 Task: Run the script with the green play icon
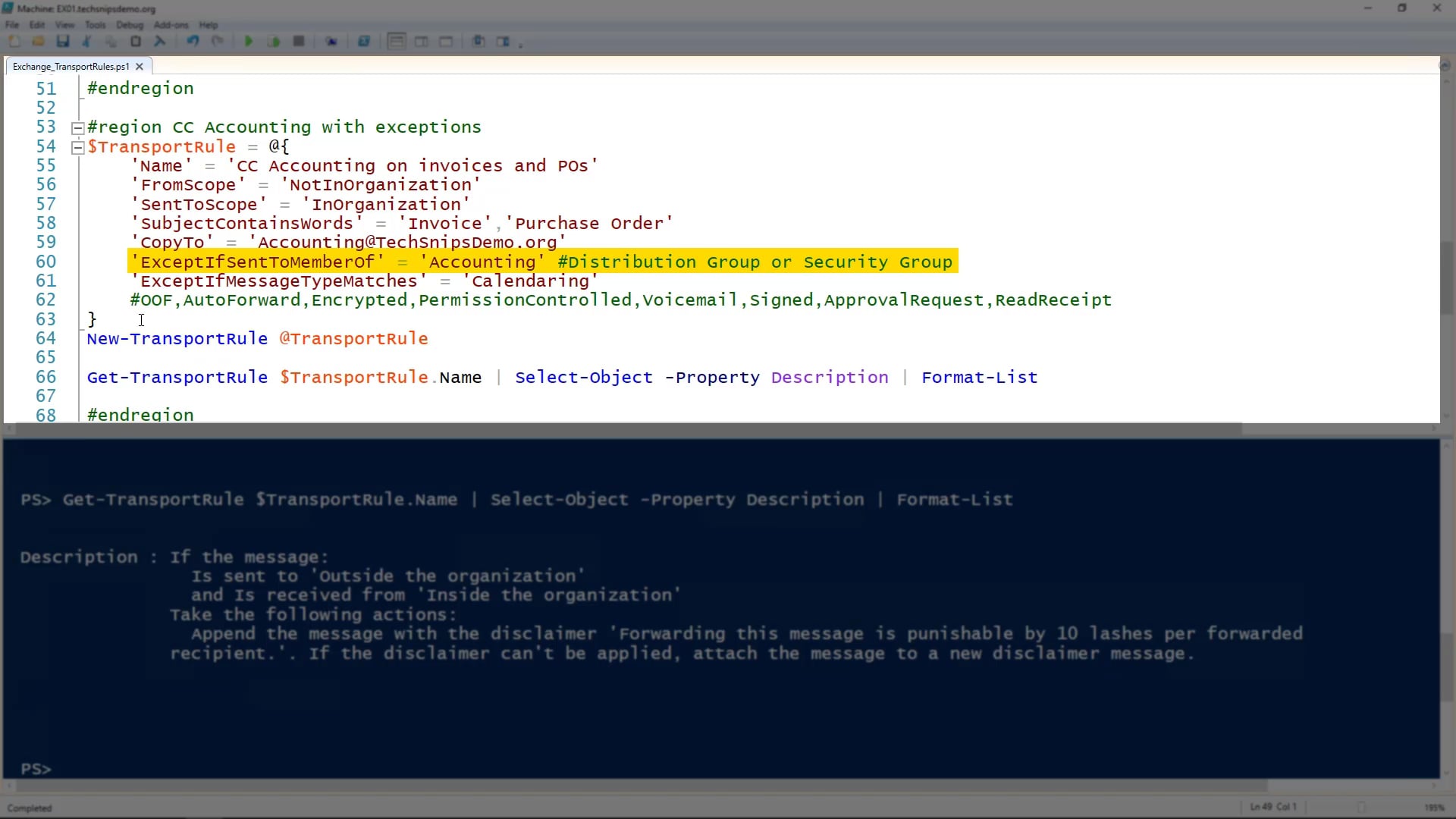[x=249, y=42]
